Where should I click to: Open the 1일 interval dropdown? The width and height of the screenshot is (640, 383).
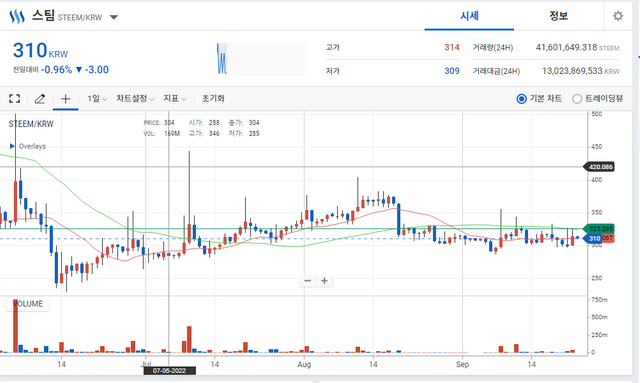point(97,98)
